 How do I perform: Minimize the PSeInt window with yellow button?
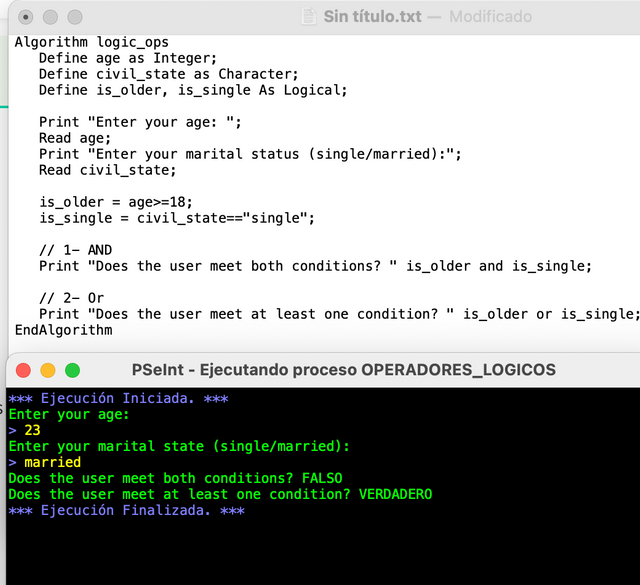point(48,370)
